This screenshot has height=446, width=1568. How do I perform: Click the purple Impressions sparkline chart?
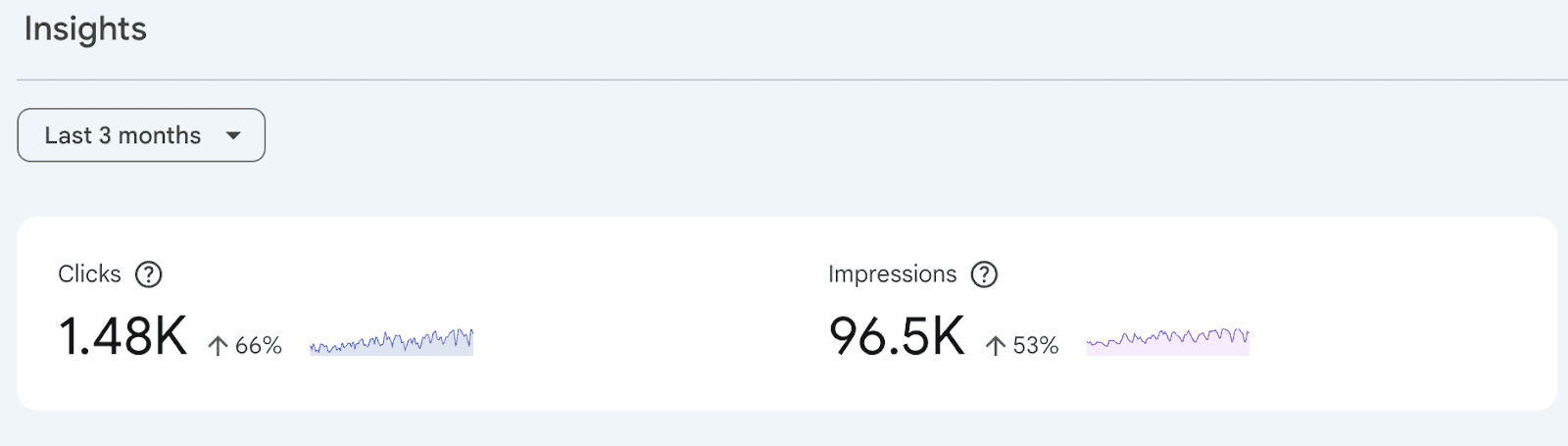[1167, 341]
